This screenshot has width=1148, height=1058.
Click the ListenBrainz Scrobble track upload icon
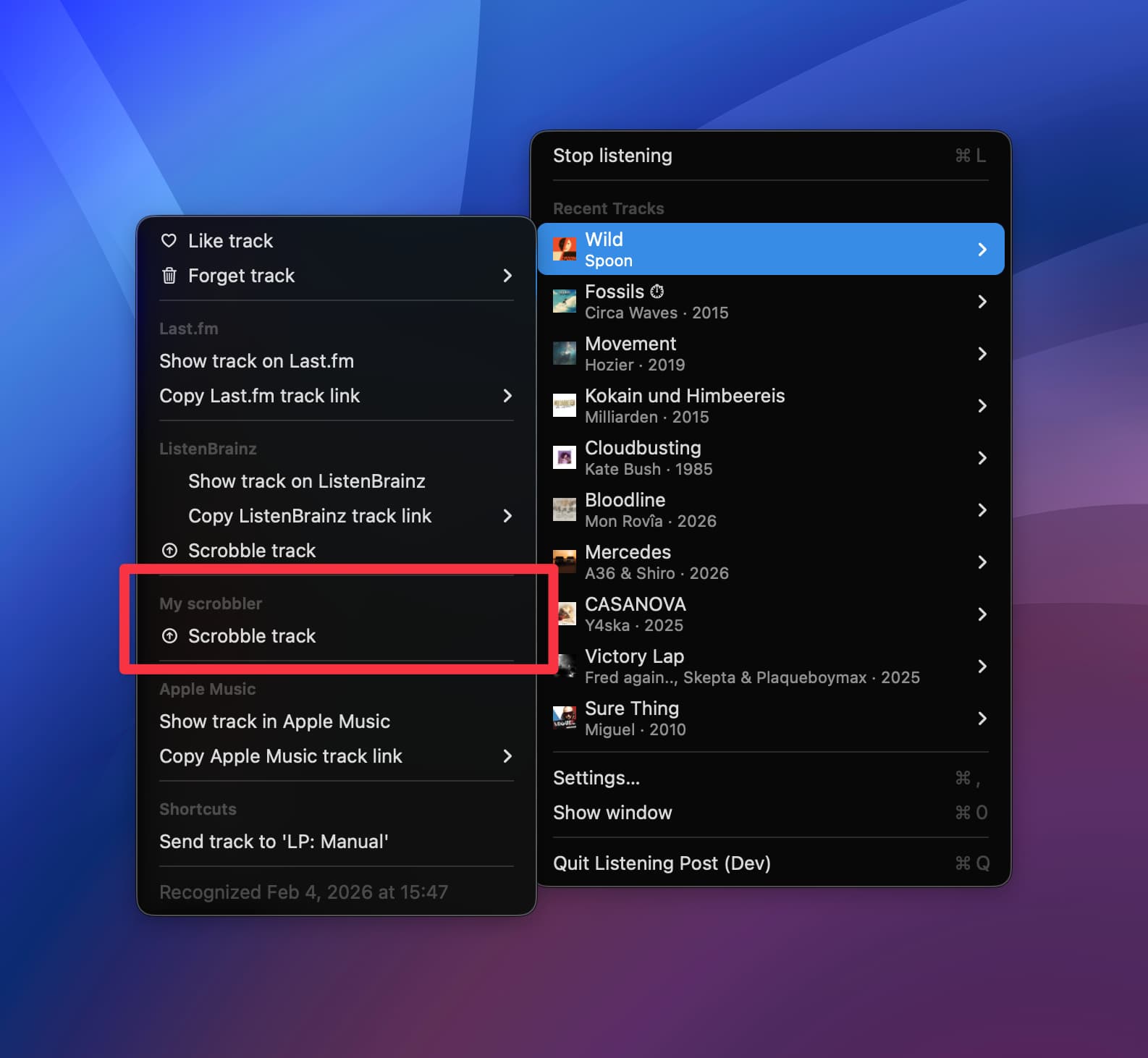click(169, 551)
